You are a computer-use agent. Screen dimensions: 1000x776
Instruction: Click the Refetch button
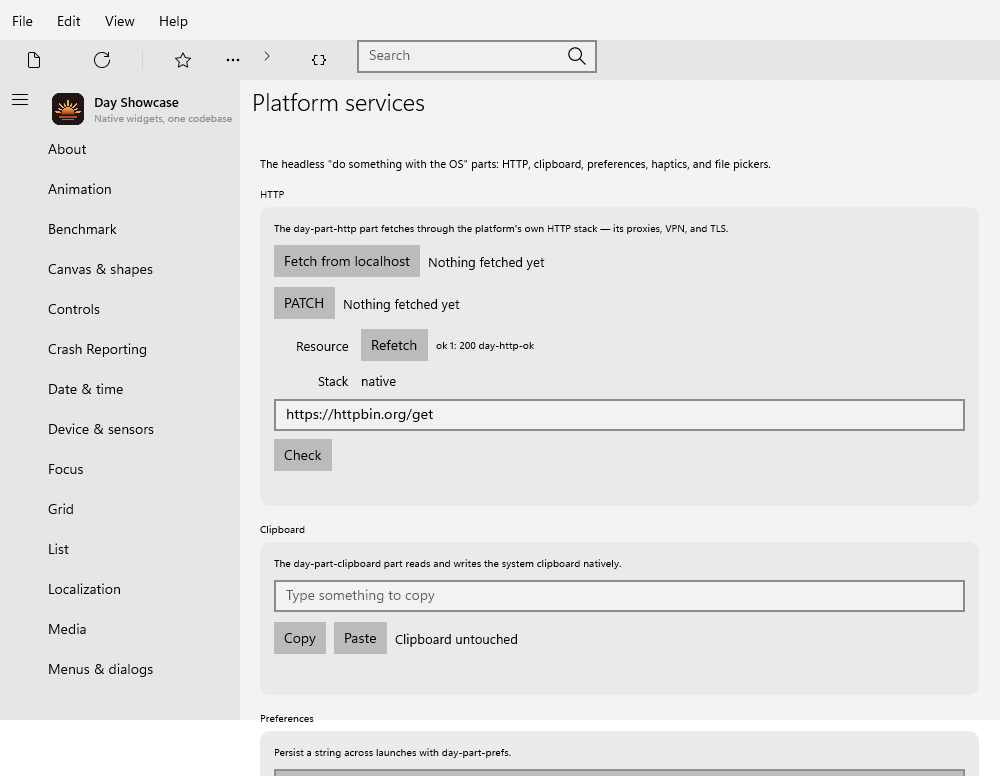pos(394,345)
